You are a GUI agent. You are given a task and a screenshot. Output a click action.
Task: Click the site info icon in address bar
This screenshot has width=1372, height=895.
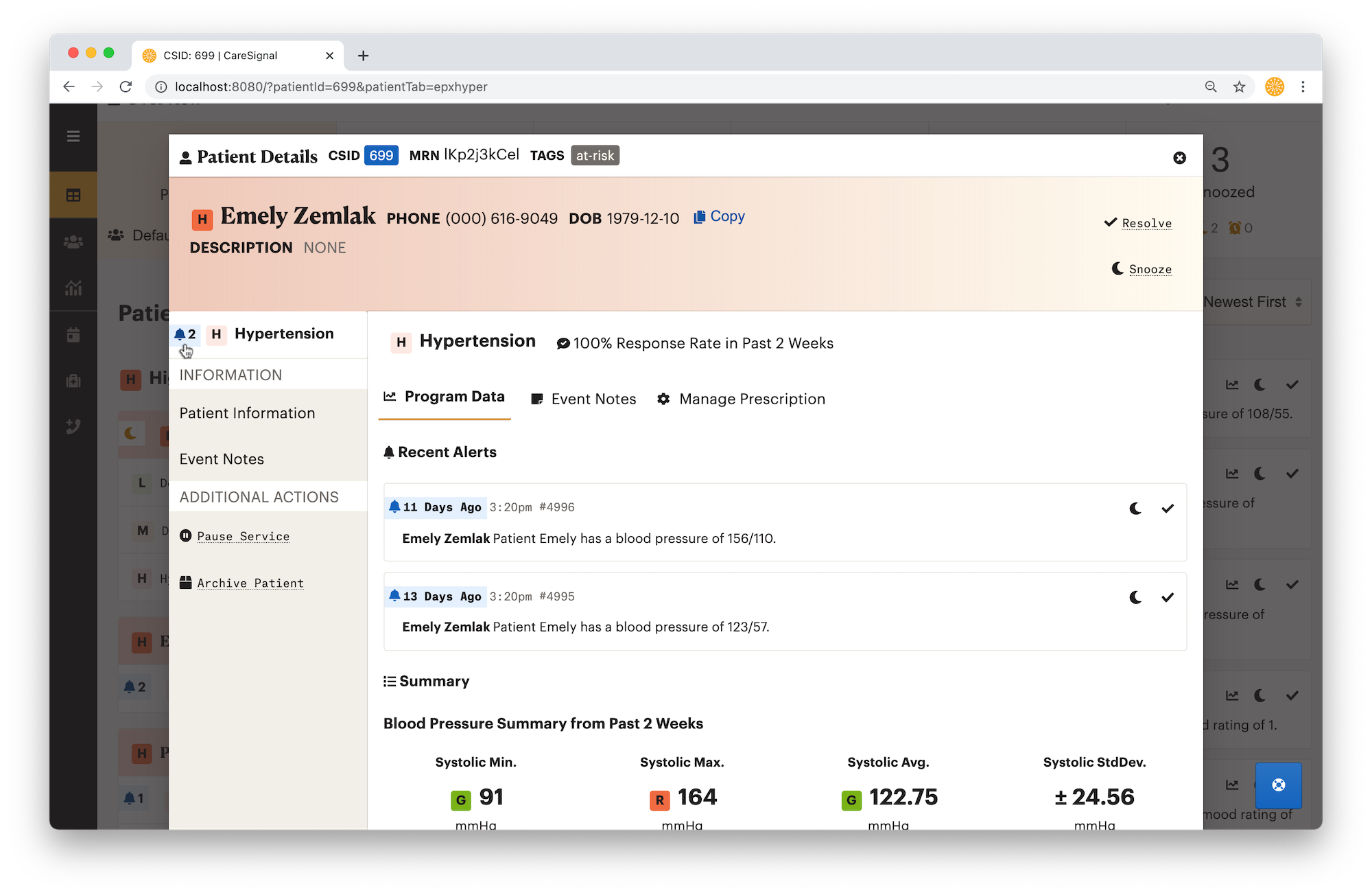(161, 86)
